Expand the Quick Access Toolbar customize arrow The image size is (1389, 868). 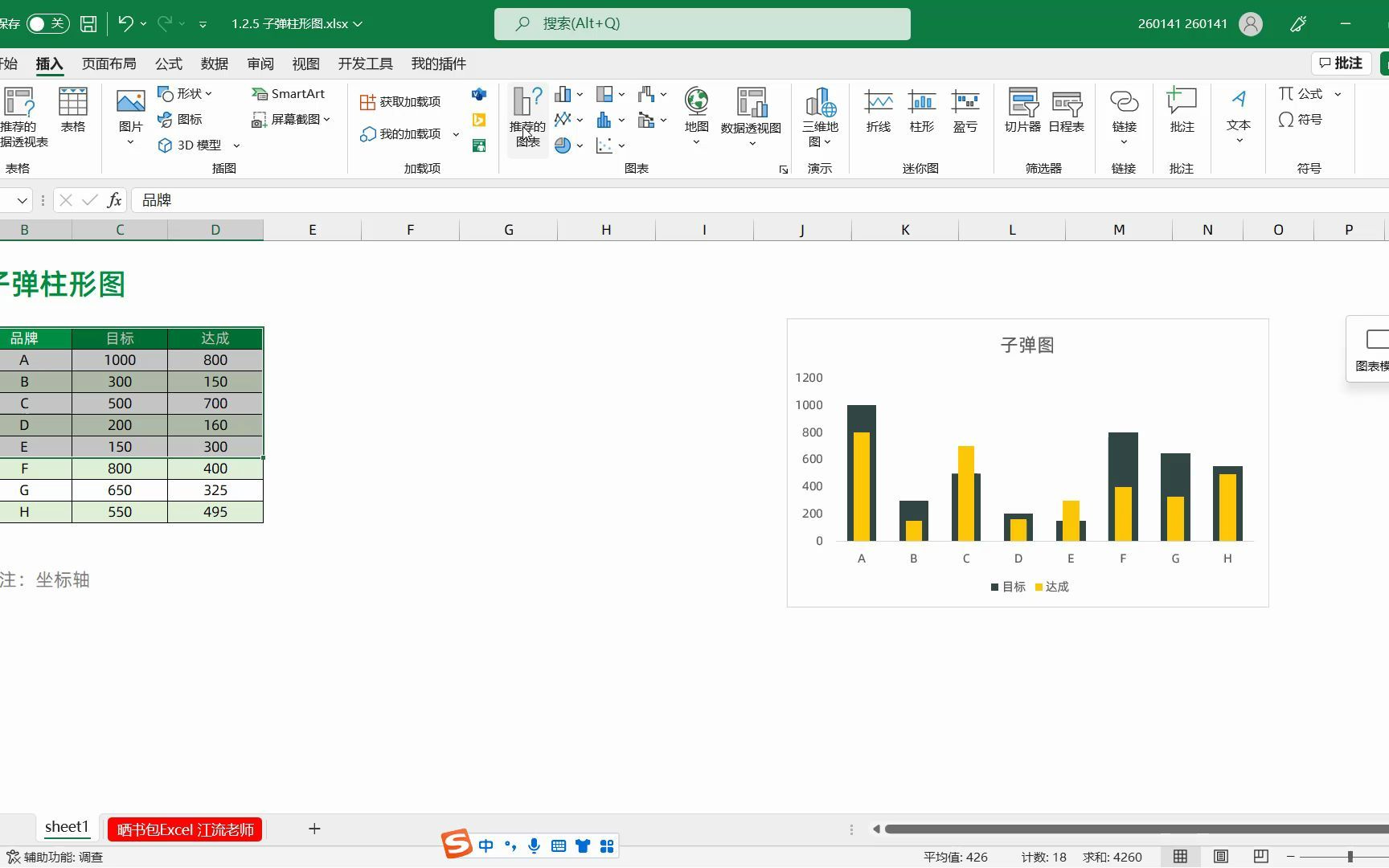click(x=203, y=24)
